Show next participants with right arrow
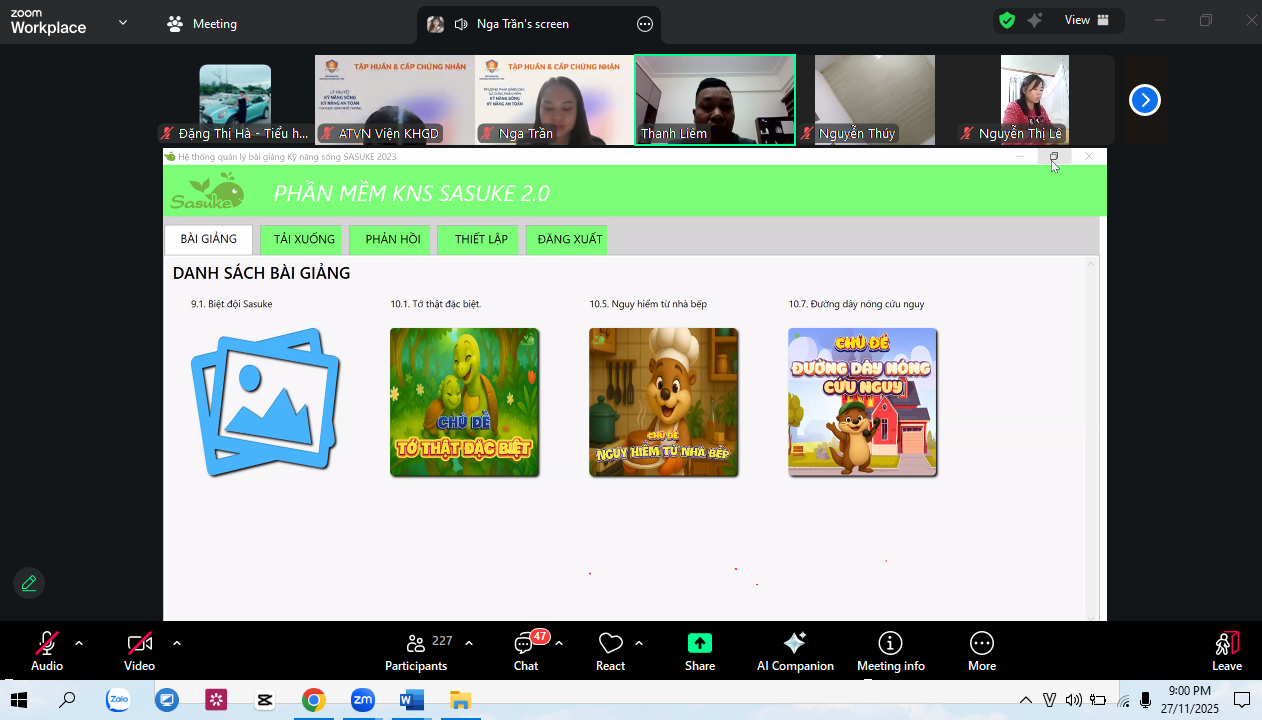The image size is (1262, 720). pyautogui.click(x=1144, y=100)
